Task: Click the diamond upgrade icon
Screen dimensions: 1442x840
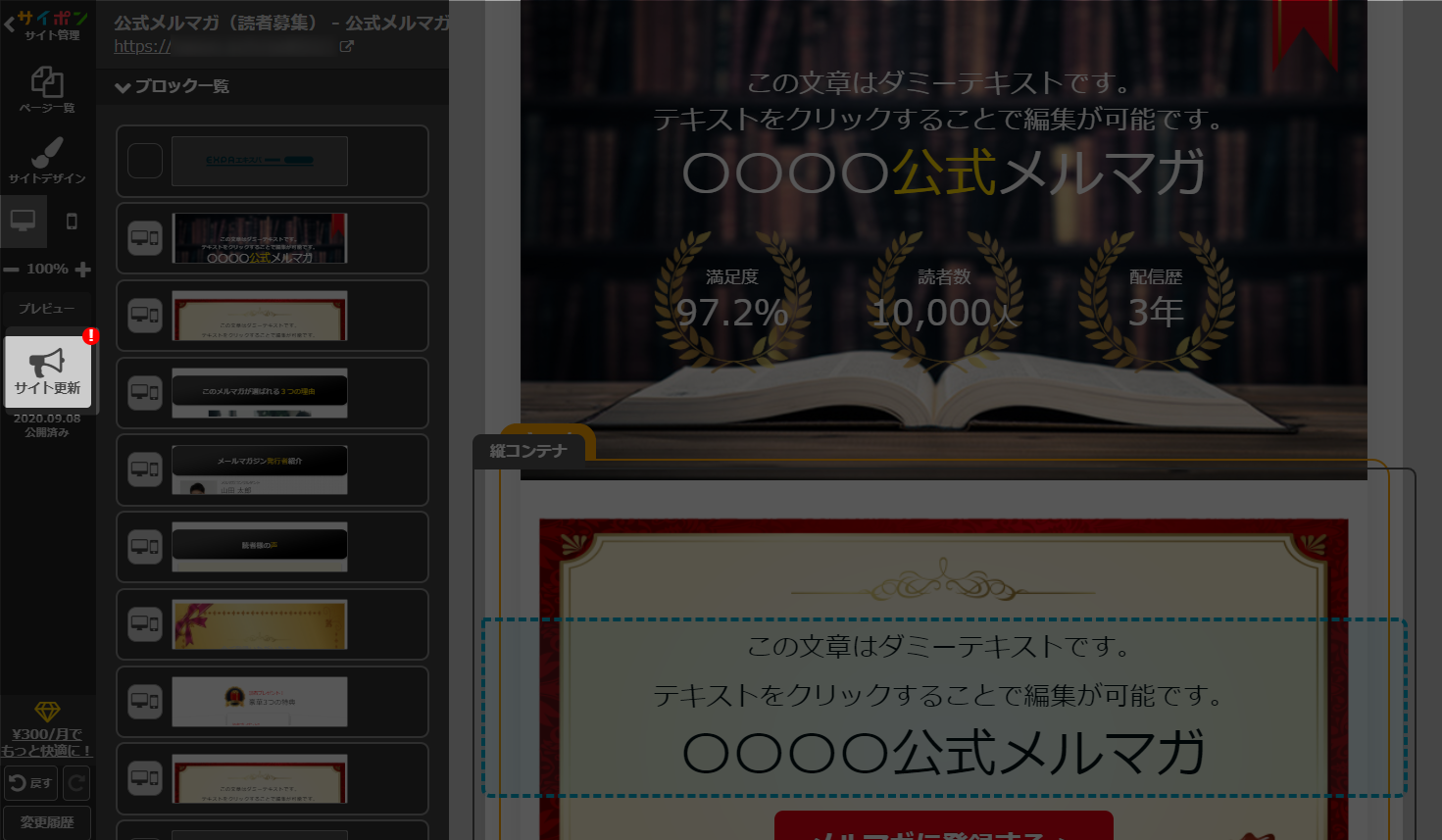Action: coord(47,712)
